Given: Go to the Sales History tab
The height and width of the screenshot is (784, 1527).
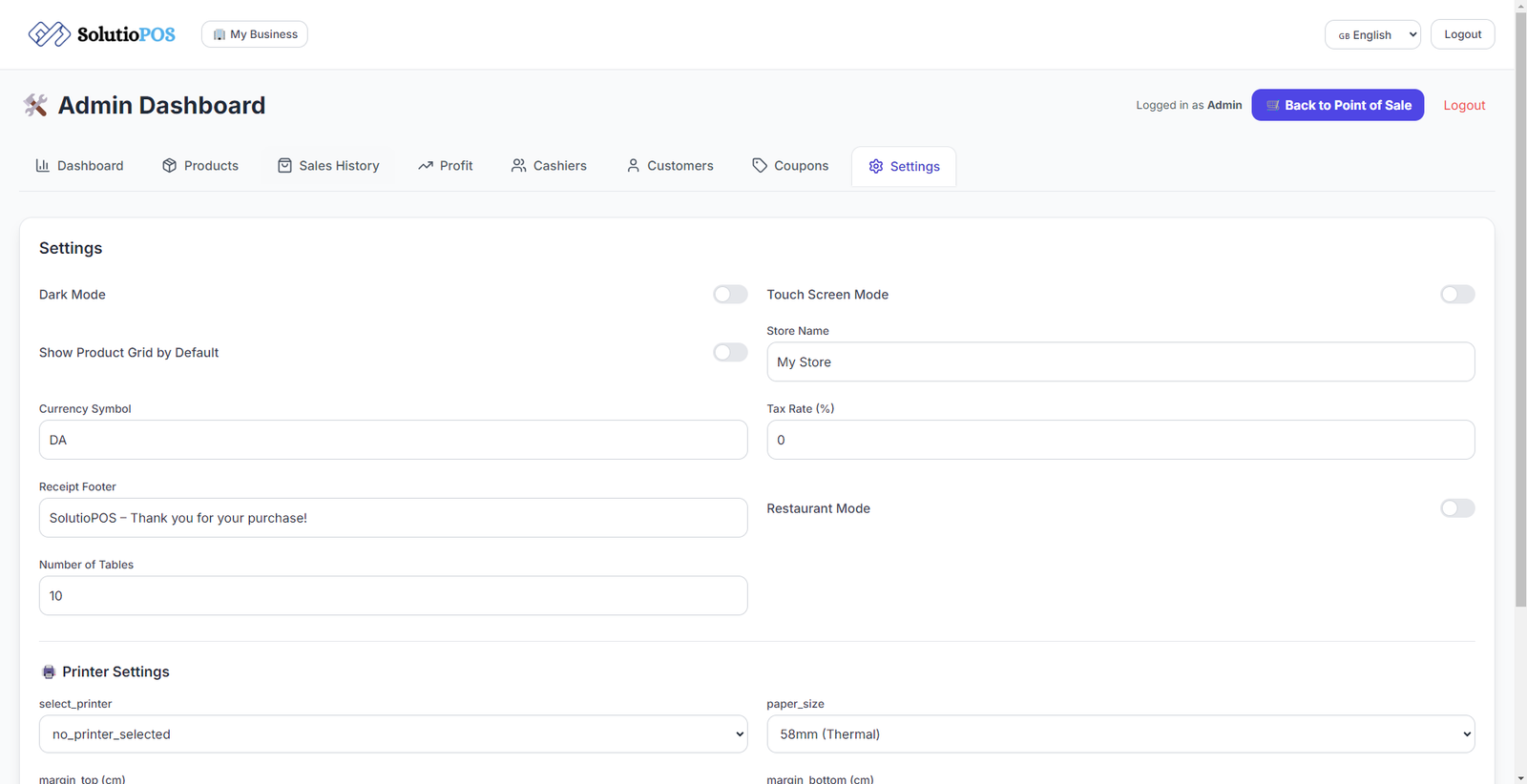Looking at the screenshot, I should coord(328,166).
